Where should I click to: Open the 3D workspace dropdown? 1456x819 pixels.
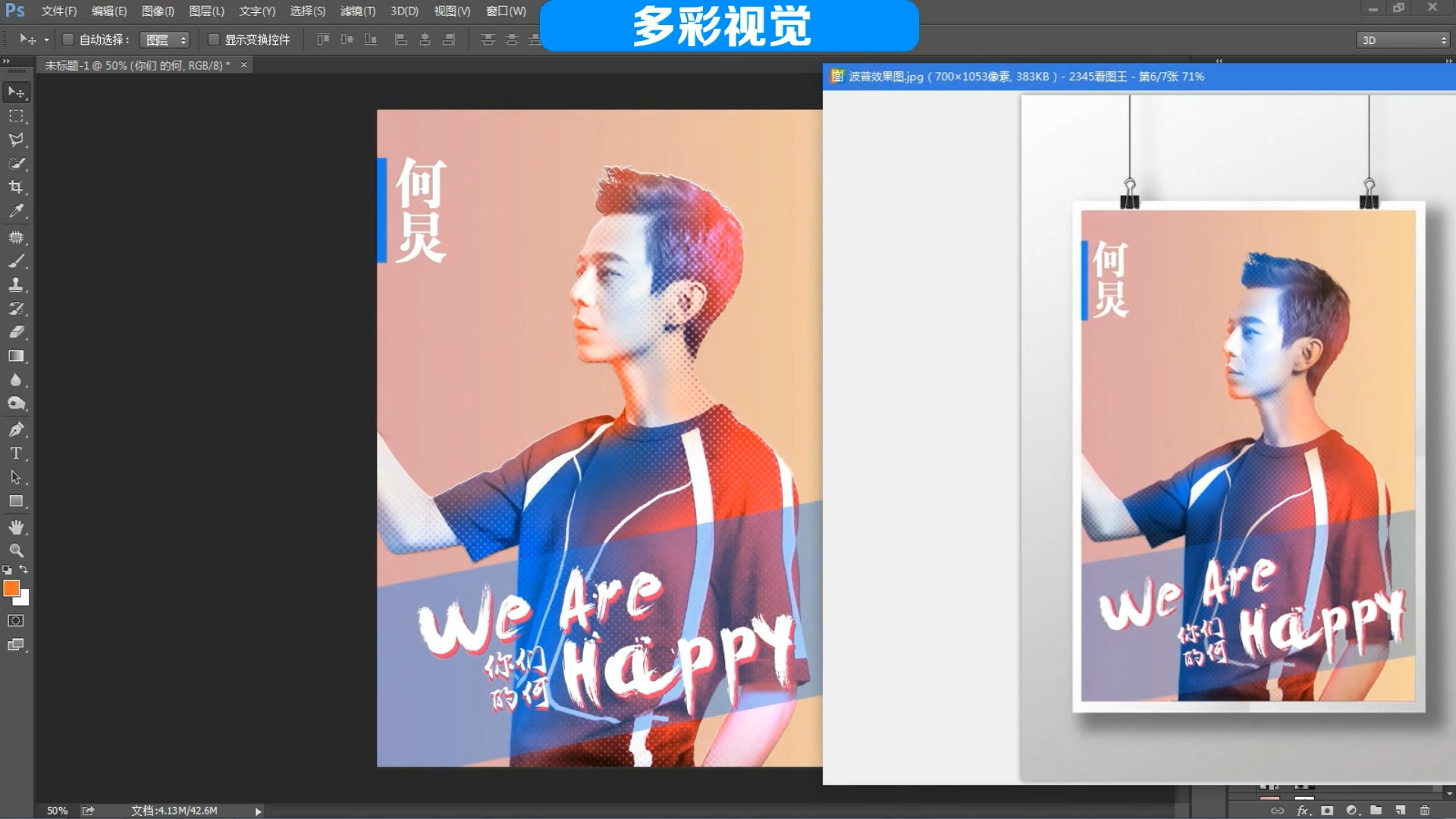(x=1403, y=40)
